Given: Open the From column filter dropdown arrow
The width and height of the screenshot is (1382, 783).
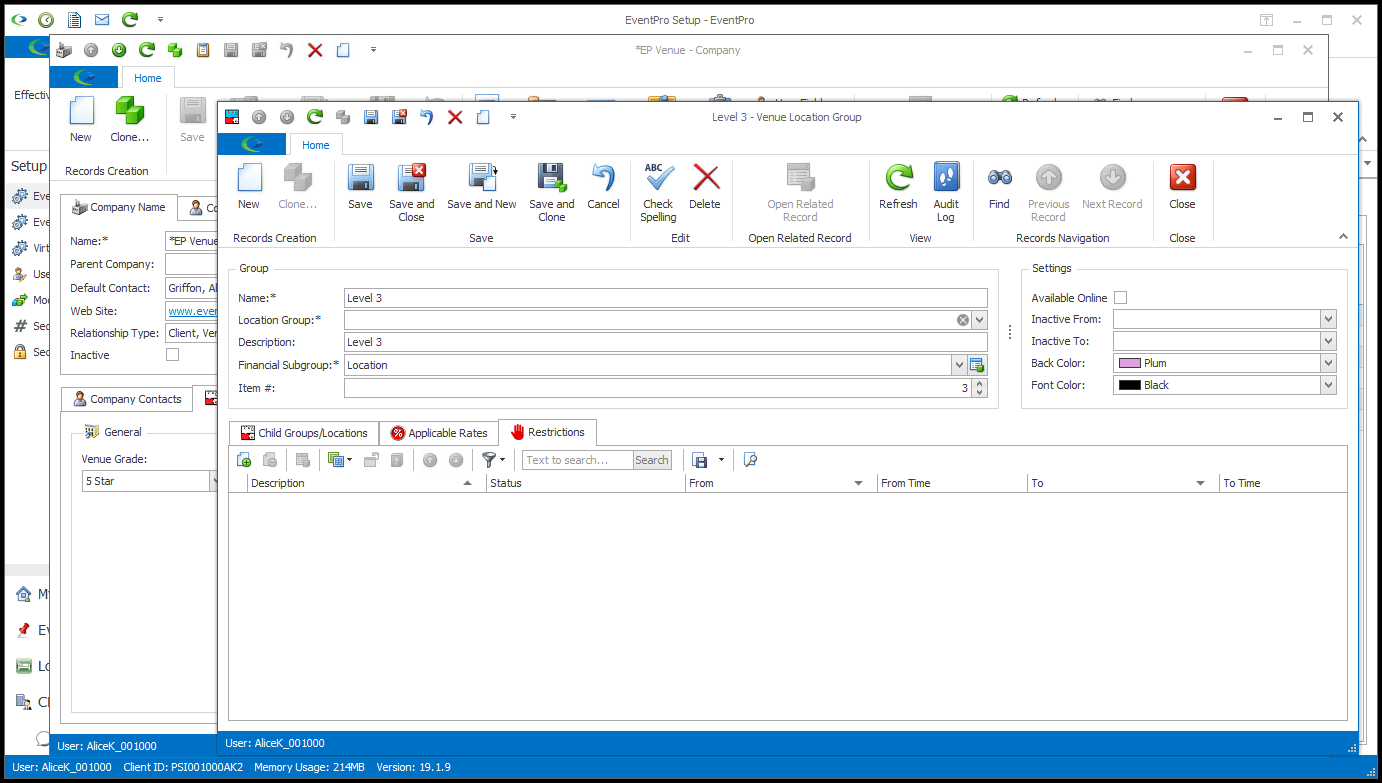Looking at the screenshot, I should coord(858,483).
